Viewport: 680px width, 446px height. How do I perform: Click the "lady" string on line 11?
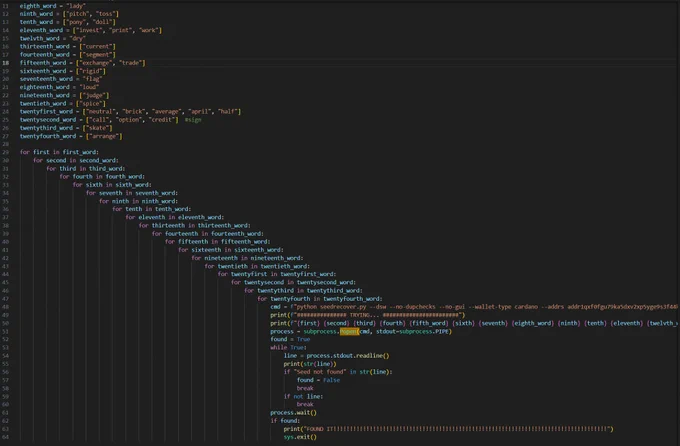click(x=76, y=6)
